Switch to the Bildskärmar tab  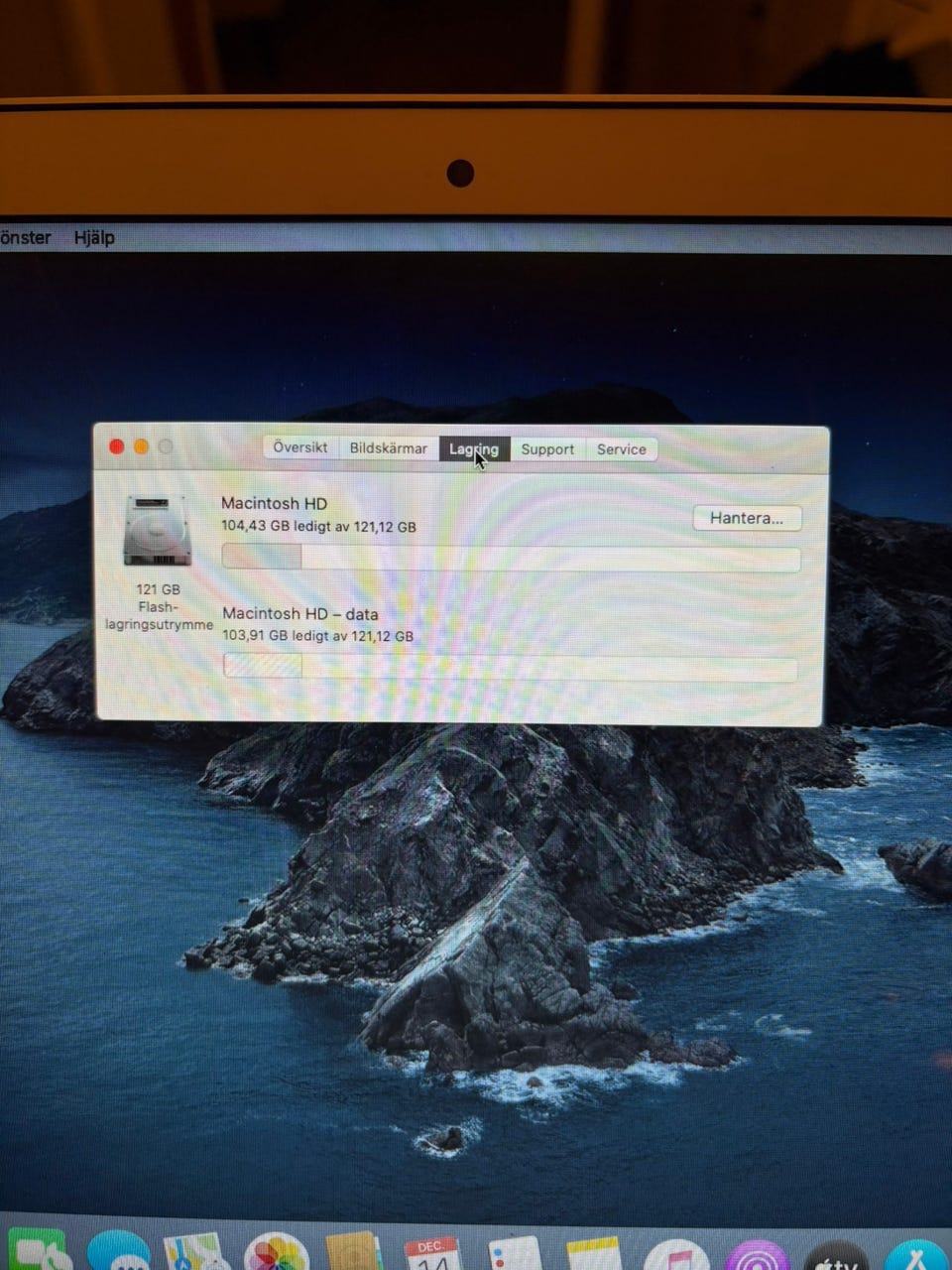click(388, 448)
